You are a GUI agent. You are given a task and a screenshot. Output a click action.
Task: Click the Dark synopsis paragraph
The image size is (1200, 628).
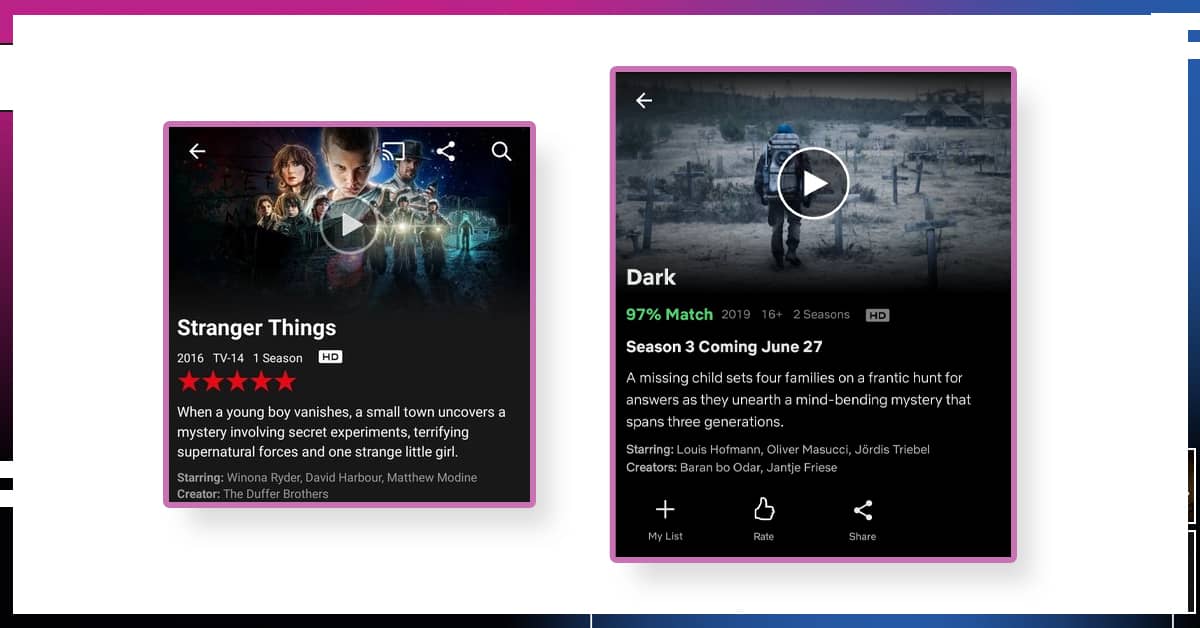[x=799, y=400]
